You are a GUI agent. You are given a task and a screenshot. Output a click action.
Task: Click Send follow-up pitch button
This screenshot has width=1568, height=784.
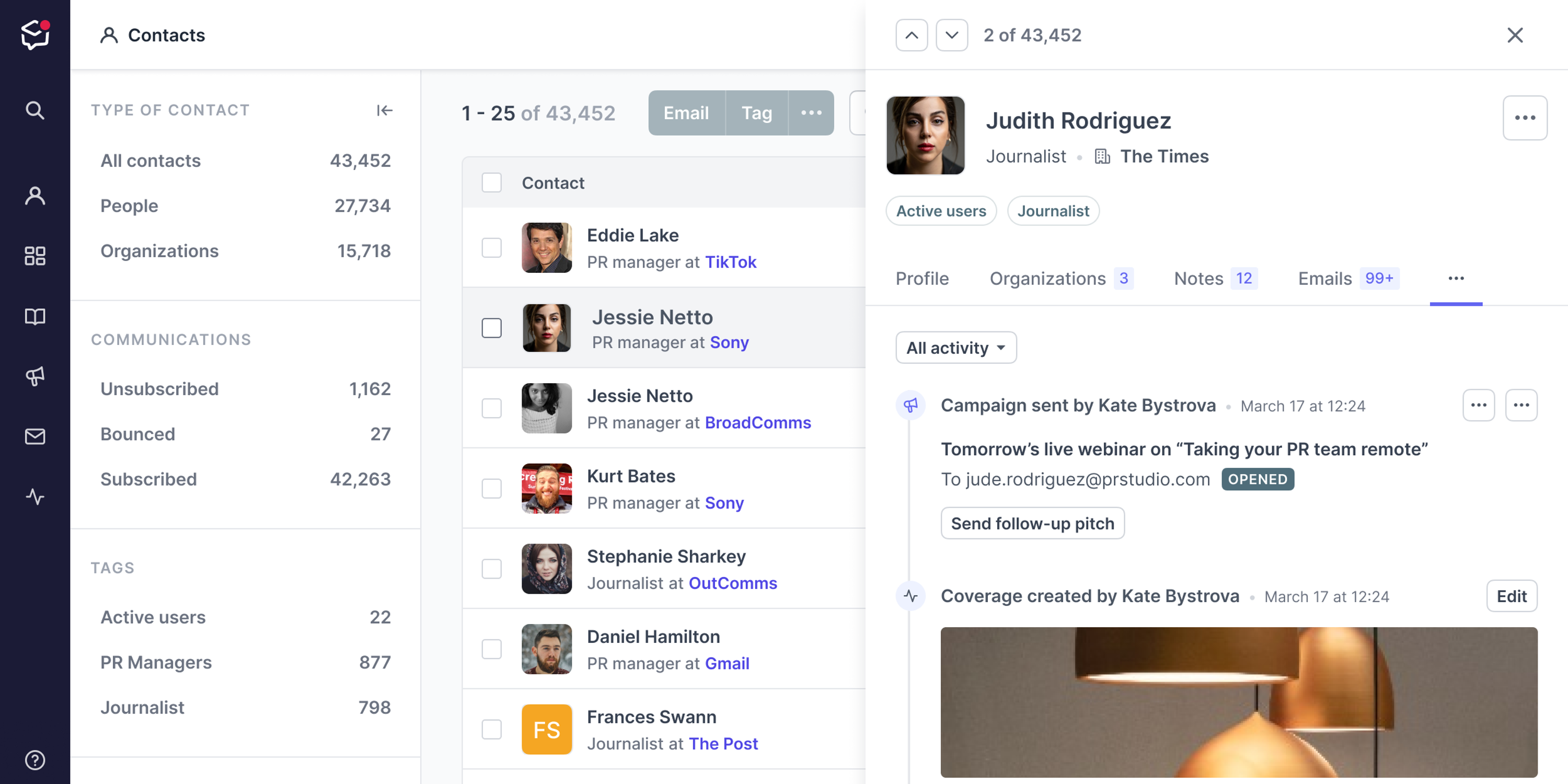1032,524
